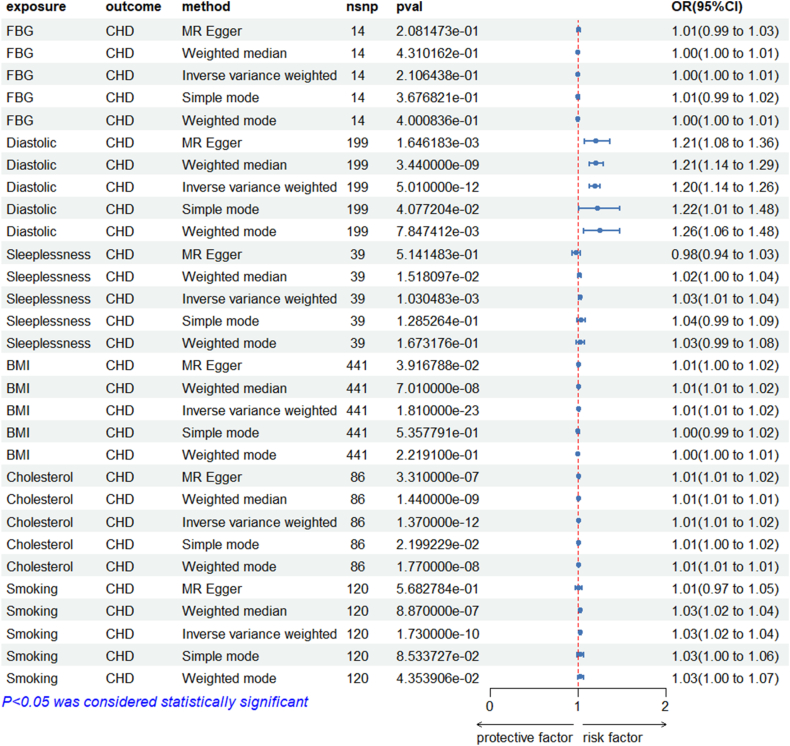Click the Sleeplessness MR Egger OR 0.98(0.94 to 1.03)
The height and width of the screenshot is (746, 790).
725,254
